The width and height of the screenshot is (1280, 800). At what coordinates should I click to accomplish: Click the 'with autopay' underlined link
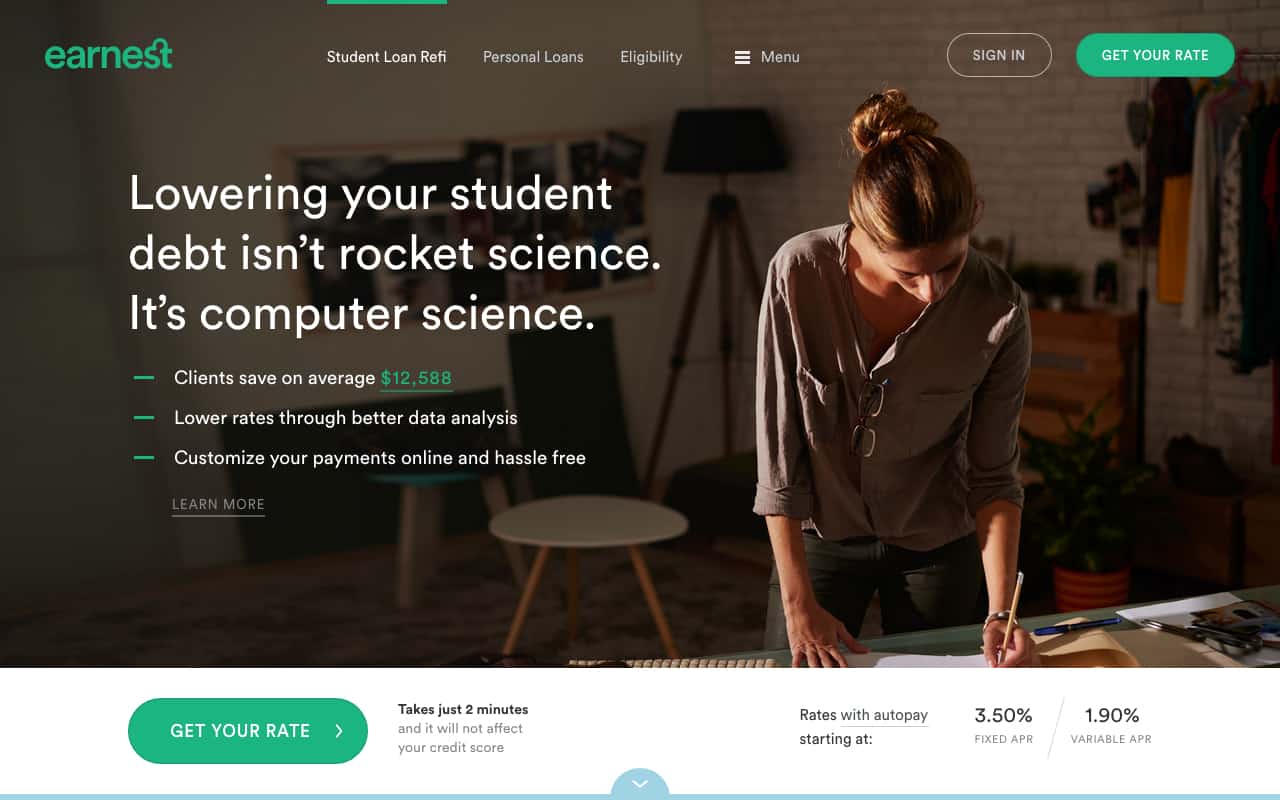(x=884, y=715)
